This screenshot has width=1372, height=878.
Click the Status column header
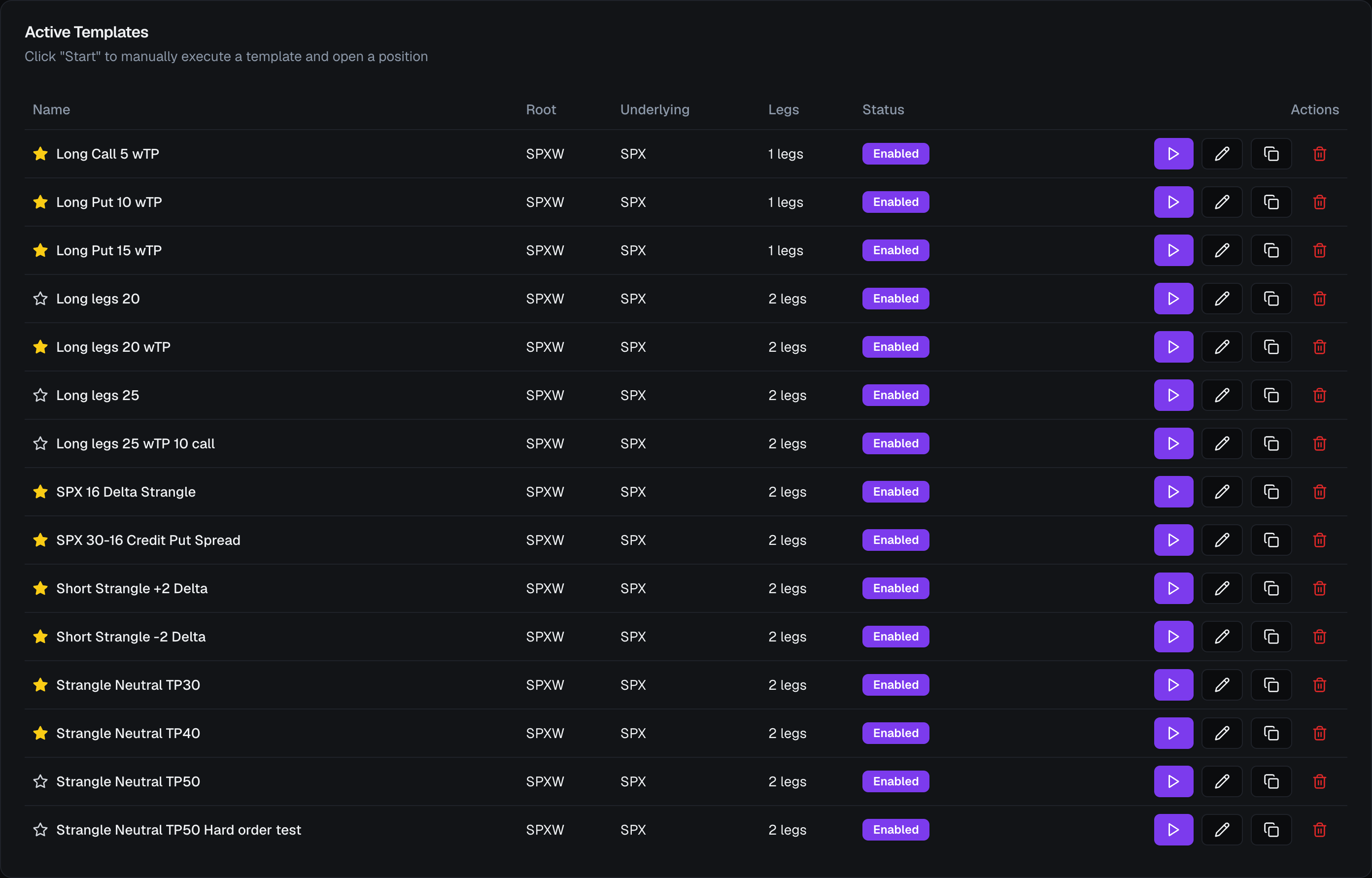point(883,109)
